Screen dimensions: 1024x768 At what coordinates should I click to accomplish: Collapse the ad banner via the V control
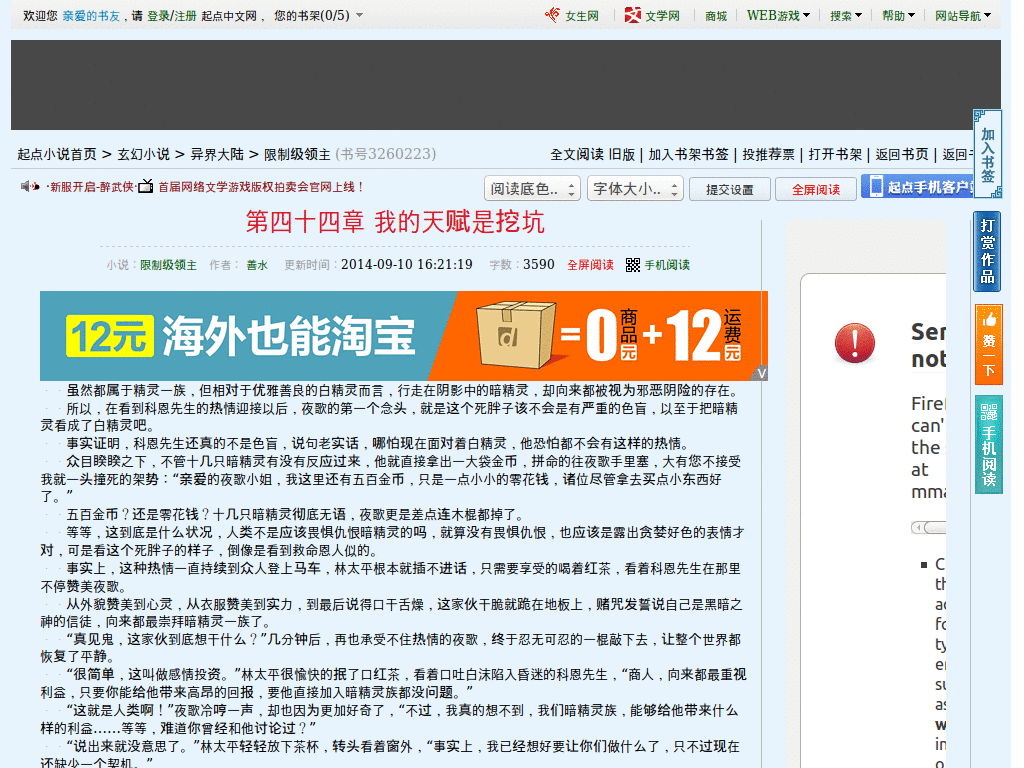[762, 372]
